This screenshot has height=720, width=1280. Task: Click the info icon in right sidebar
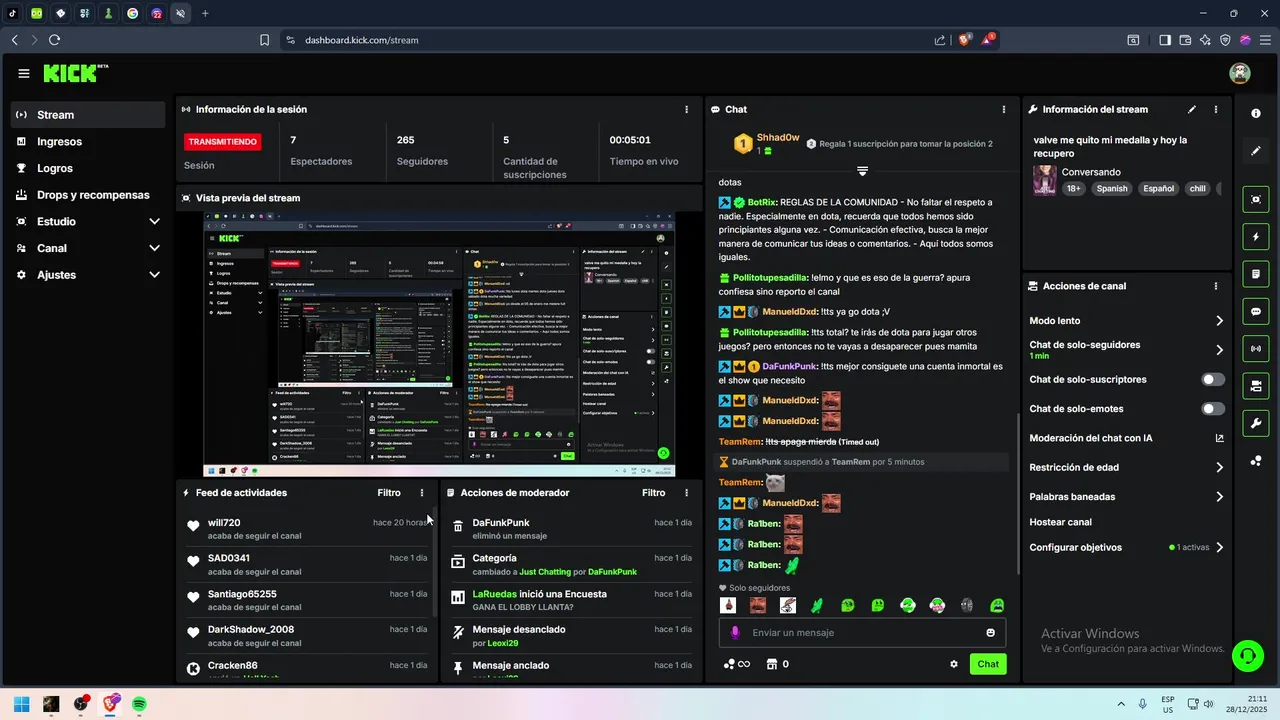tap(1256, 114)
